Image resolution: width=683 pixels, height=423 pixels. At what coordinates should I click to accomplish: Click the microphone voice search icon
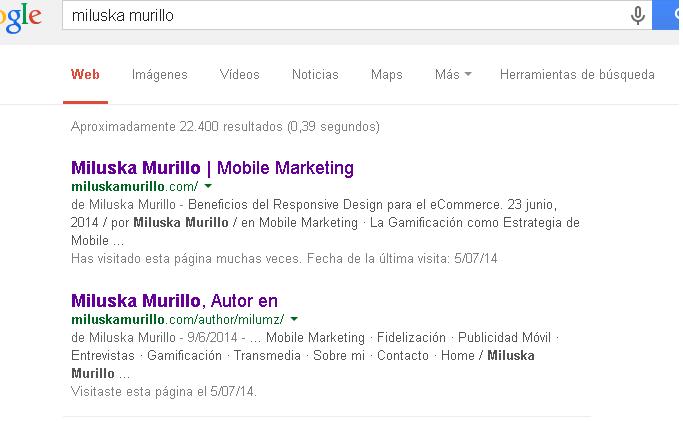pyautogui.click(x=637, y=16)
